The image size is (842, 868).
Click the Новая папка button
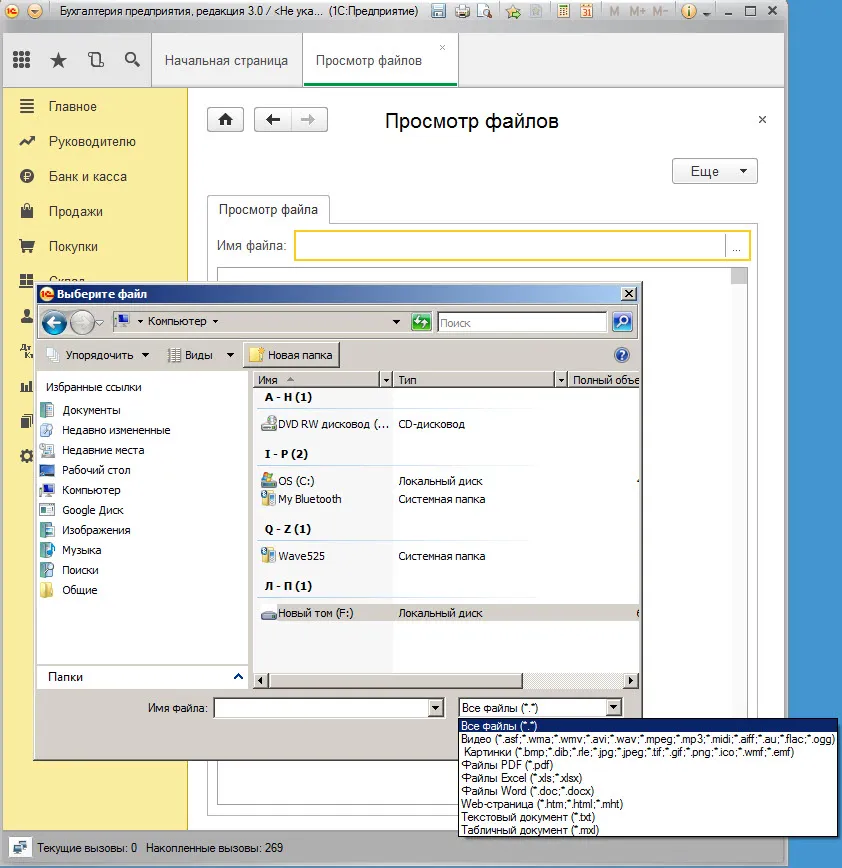coord(291,355)
